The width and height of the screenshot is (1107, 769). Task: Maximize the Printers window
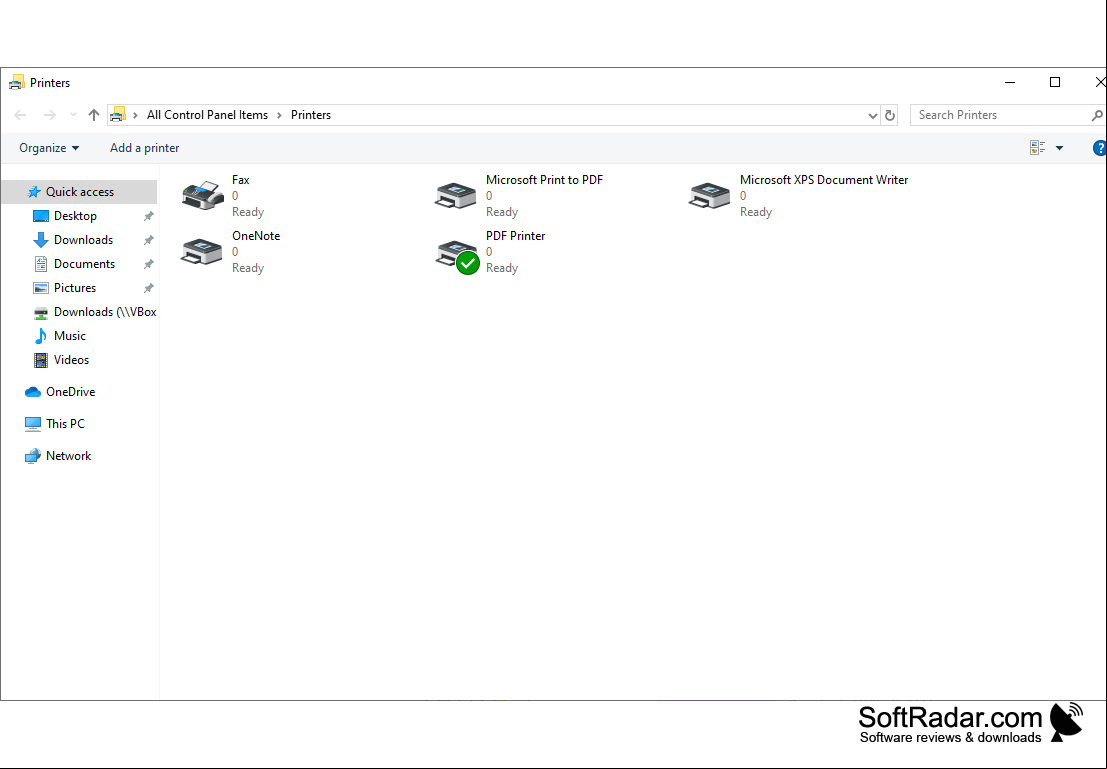click(1055, 83)
